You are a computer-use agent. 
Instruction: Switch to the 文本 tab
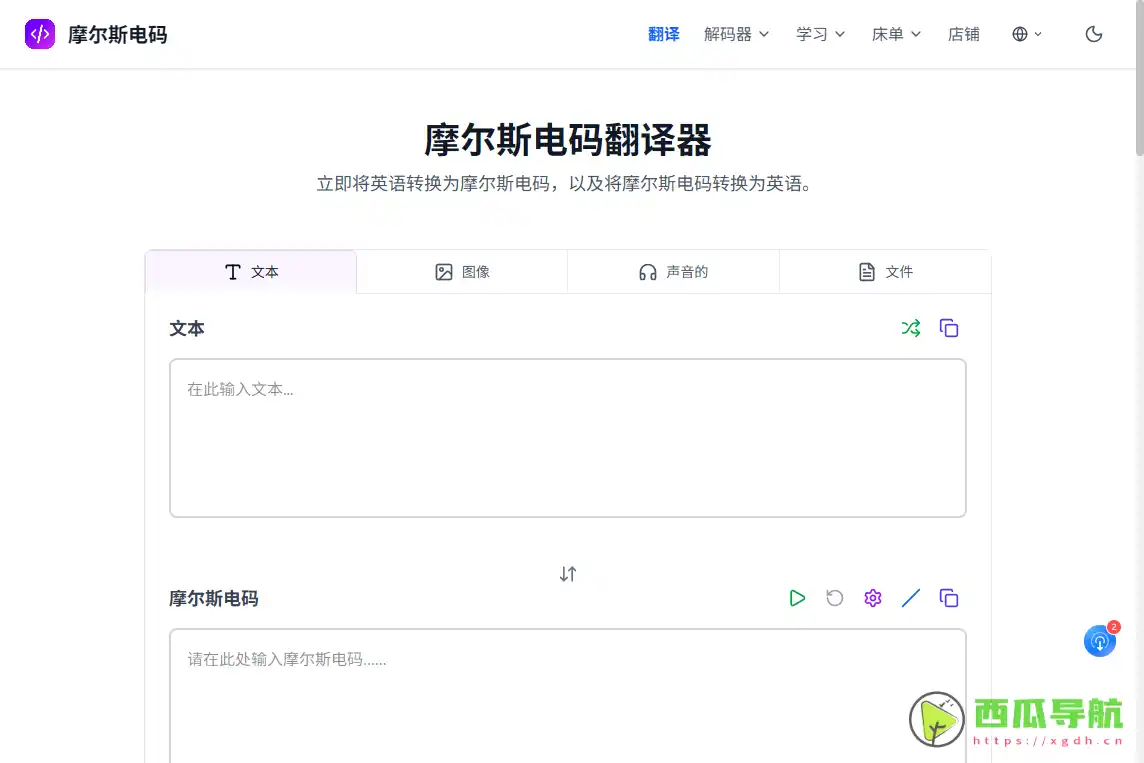[251, 272]
